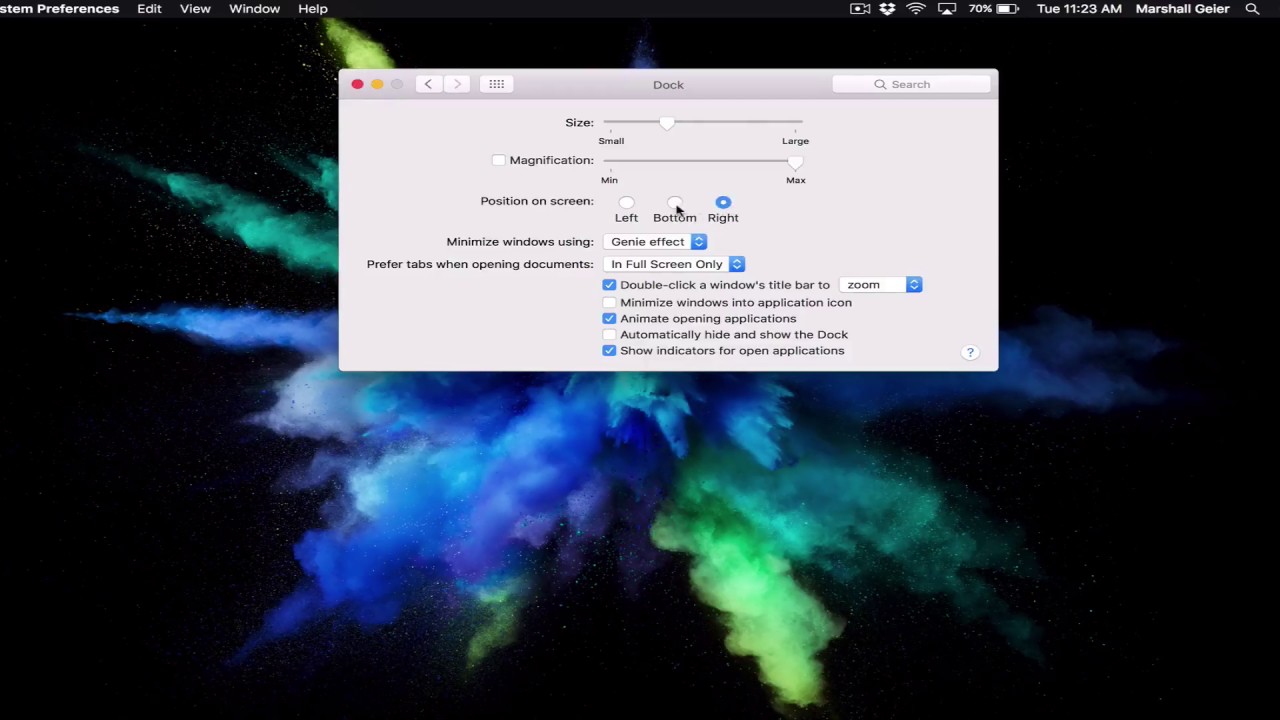This screenshot has width=1280, height=720.
Task: Enable Minimize windows into application icon
Action: pyautogui.click(x=609, y=302)
